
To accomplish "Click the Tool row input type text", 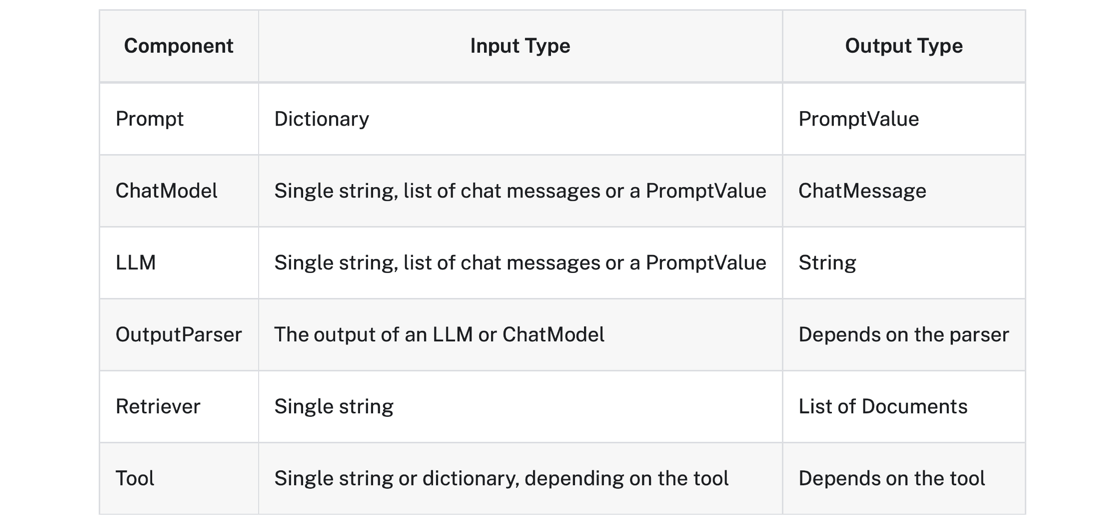I will pos(501,479).
